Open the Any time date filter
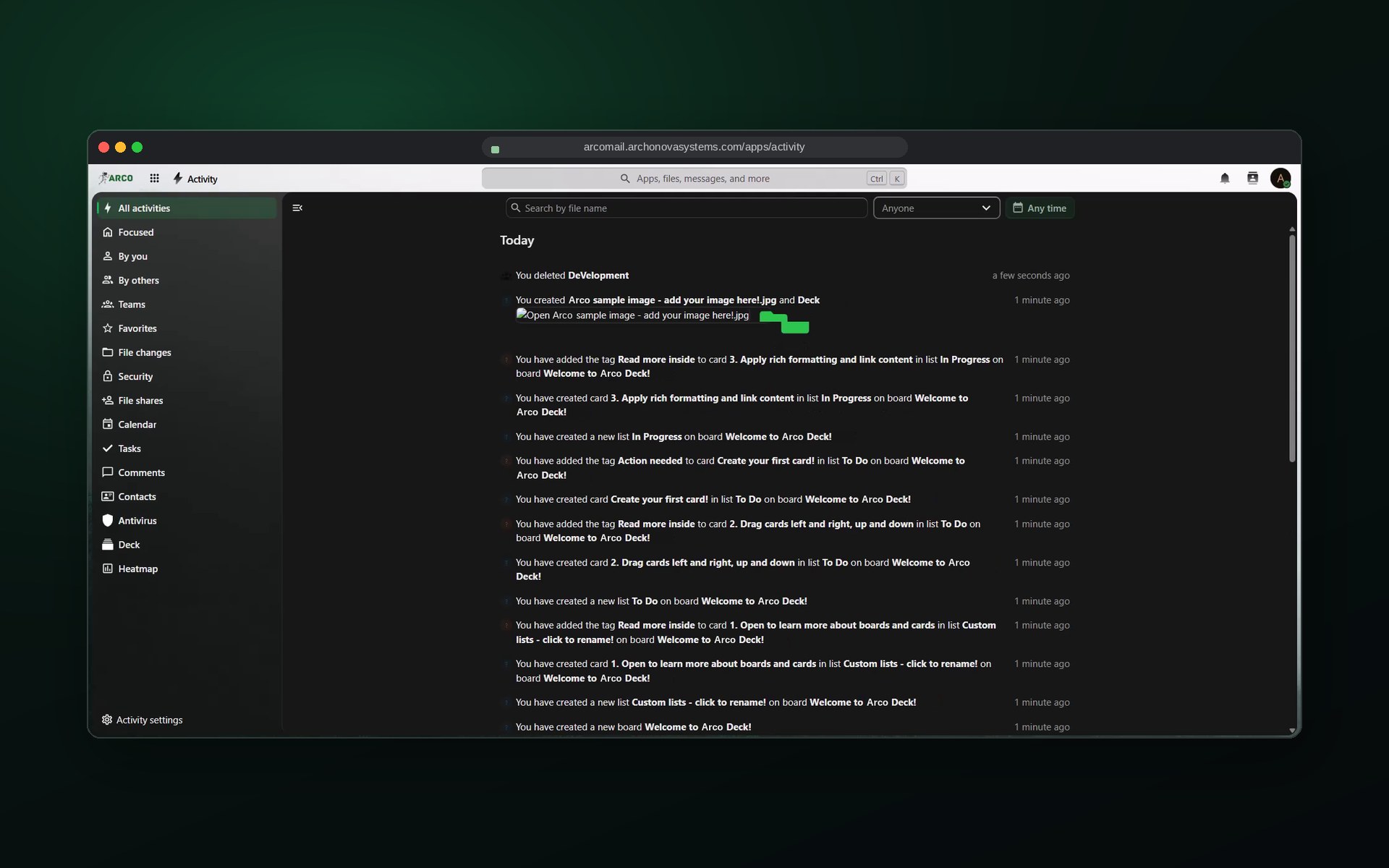 click(x=1040, y=208)
